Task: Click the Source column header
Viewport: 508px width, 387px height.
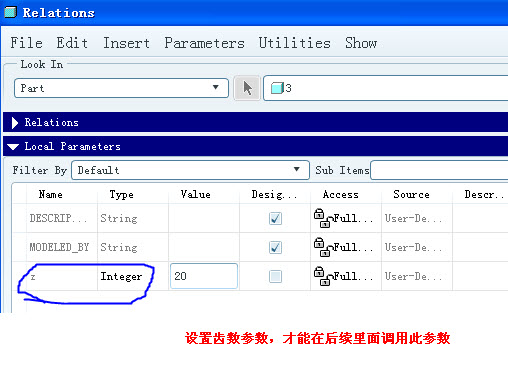Action: click(411, 194)
